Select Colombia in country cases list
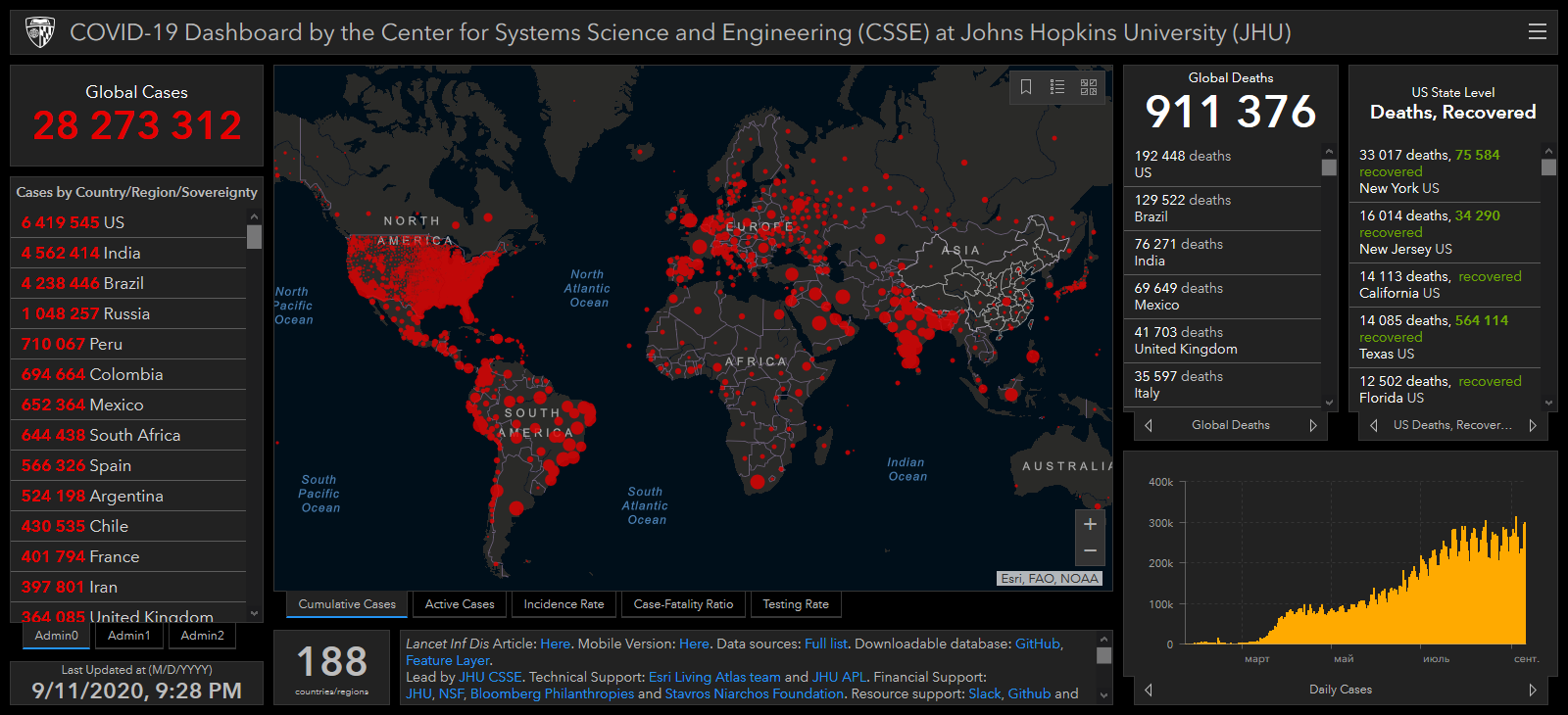The width and height of the screenshot is (1568, 715). [128, 374]
